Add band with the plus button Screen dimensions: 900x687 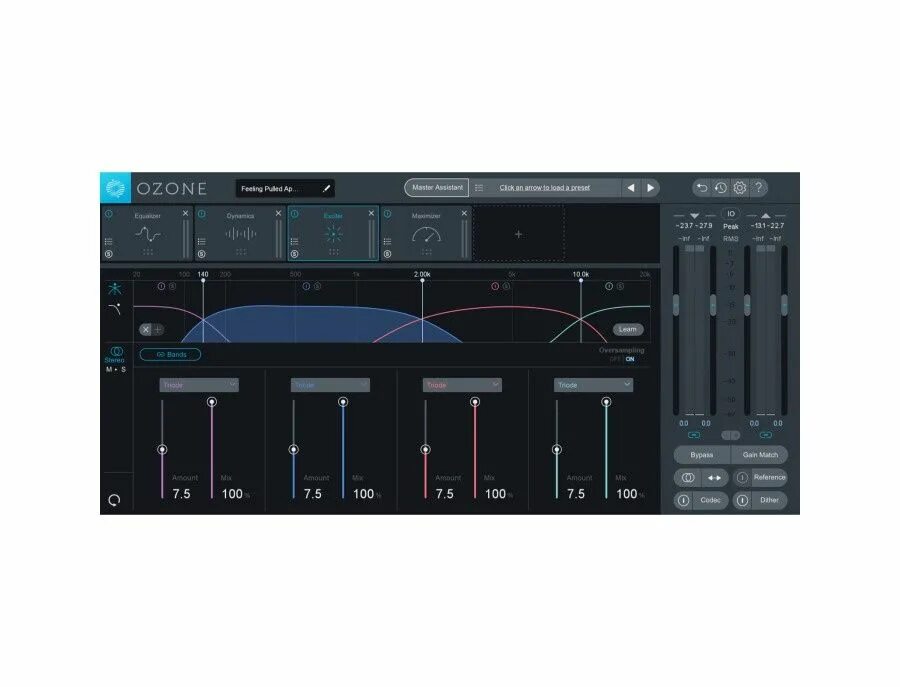pyautogui.click(x=158, y=329)
